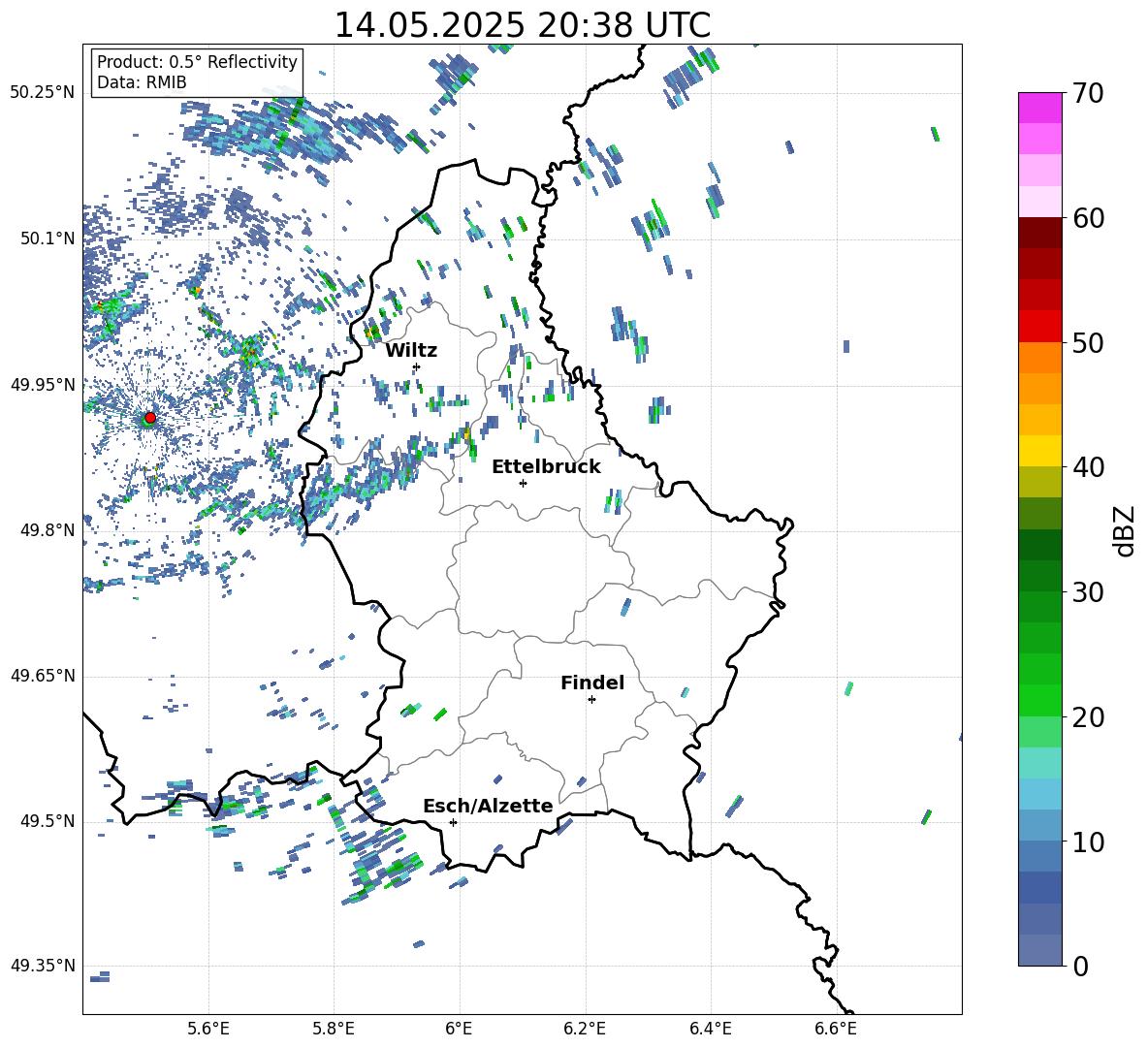The width and height of the screenshot is (1148, 1048).
Task: Click the Wiltz station cross marker
Action: click(x=417, y=366)
